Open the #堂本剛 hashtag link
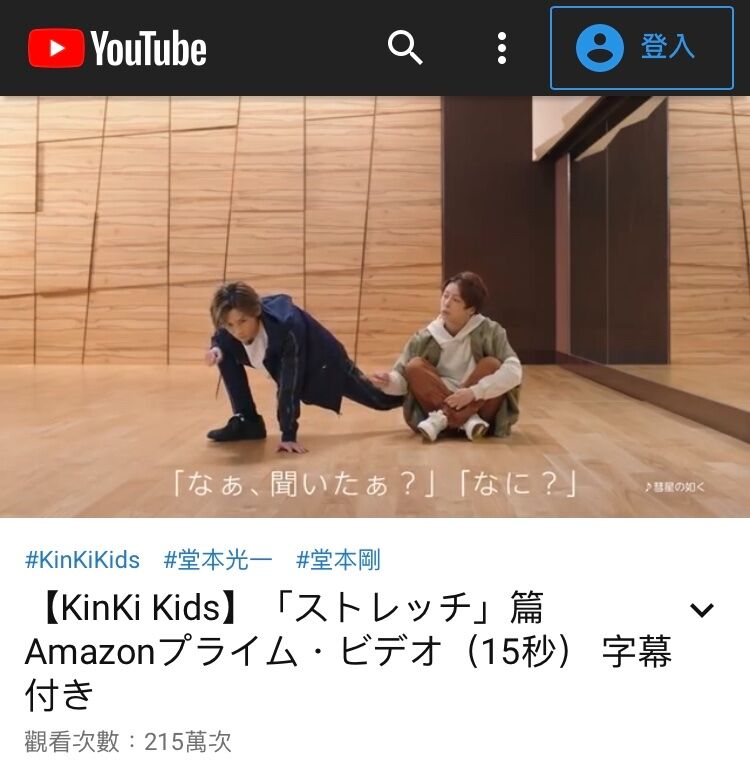The height and width of the screenshot is (781, 750). coord(338,560)
